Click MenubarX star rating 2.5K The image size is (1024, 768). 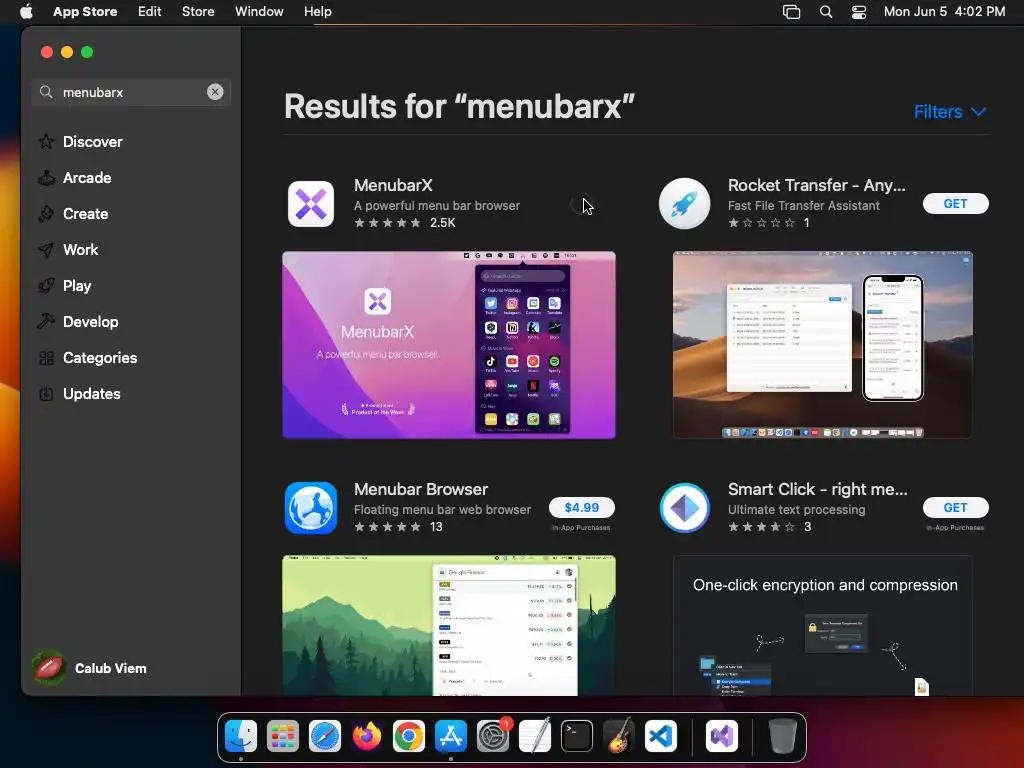pos(405,223)
